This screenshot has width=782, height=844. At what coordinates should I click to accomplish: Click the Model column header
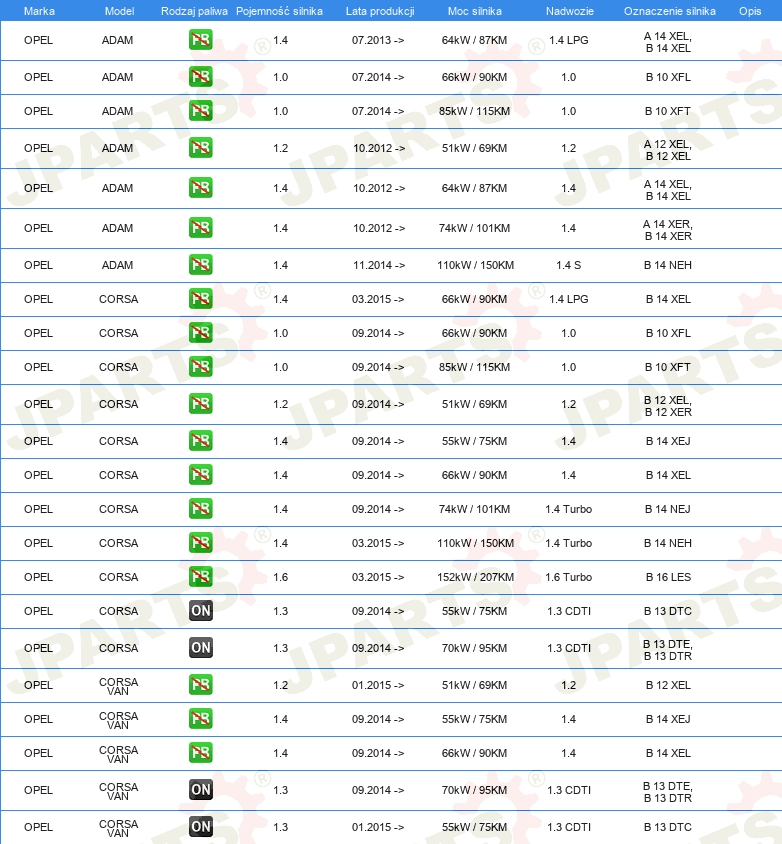(x=119, y=11)
